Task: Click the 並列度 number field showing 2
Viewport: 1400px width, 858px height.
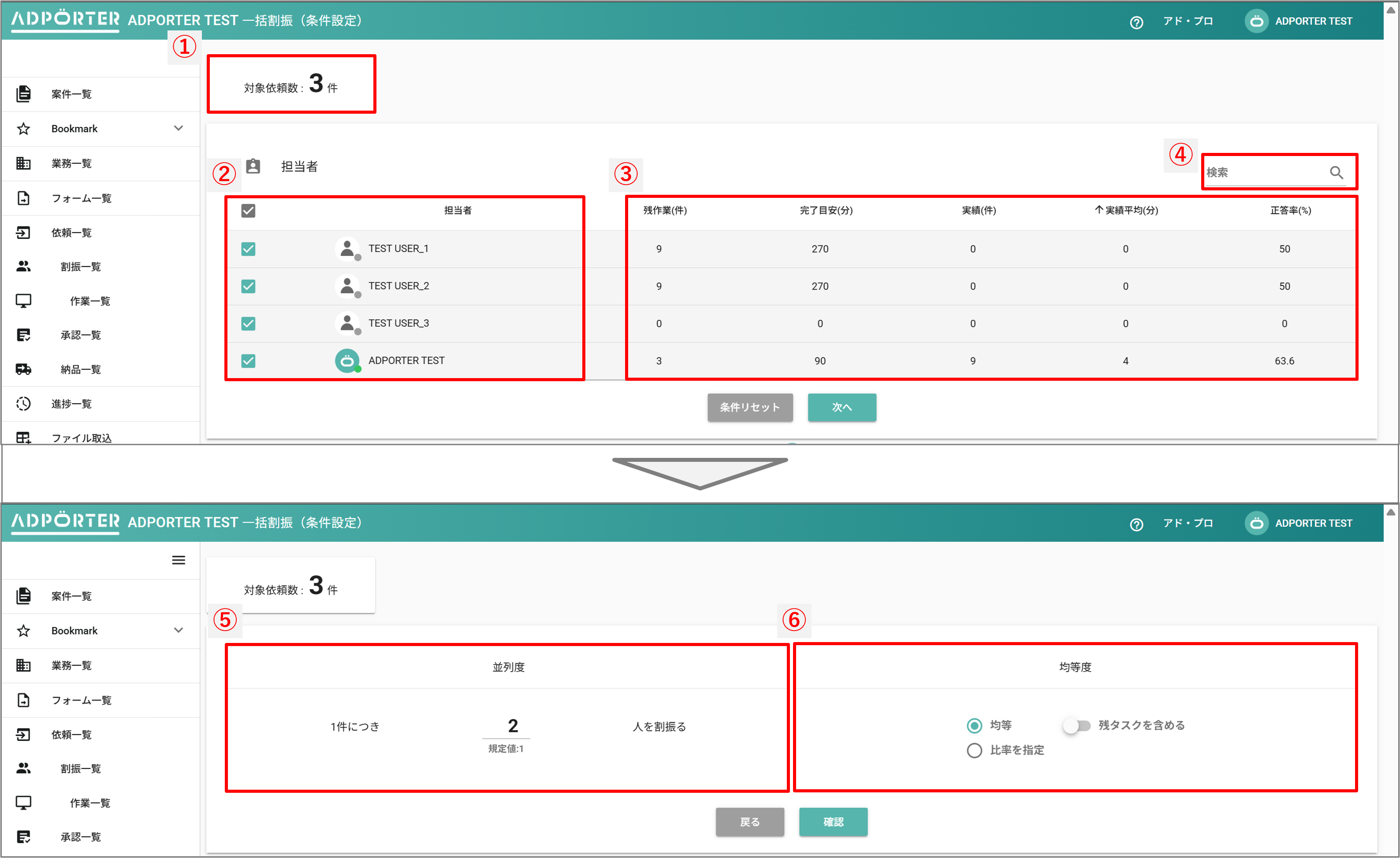Action: pos(512,726)
